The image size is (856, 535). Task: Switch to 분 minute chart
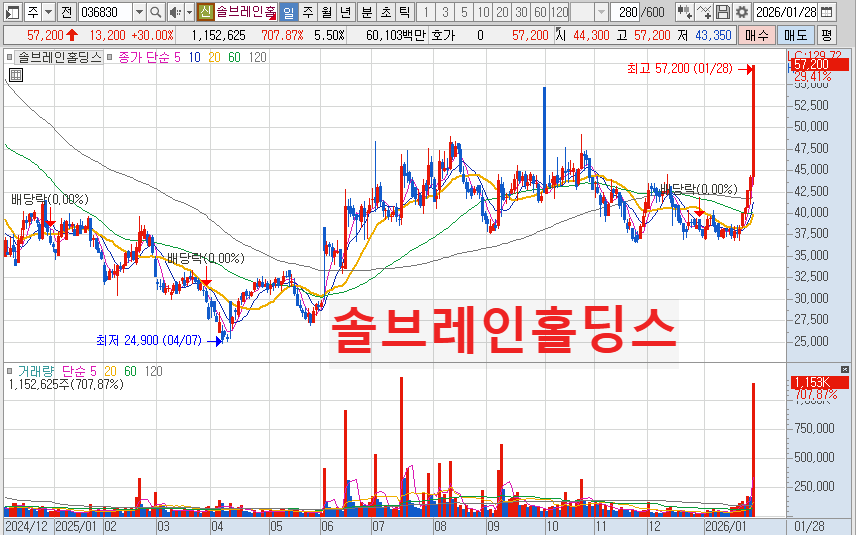[367, 12]
